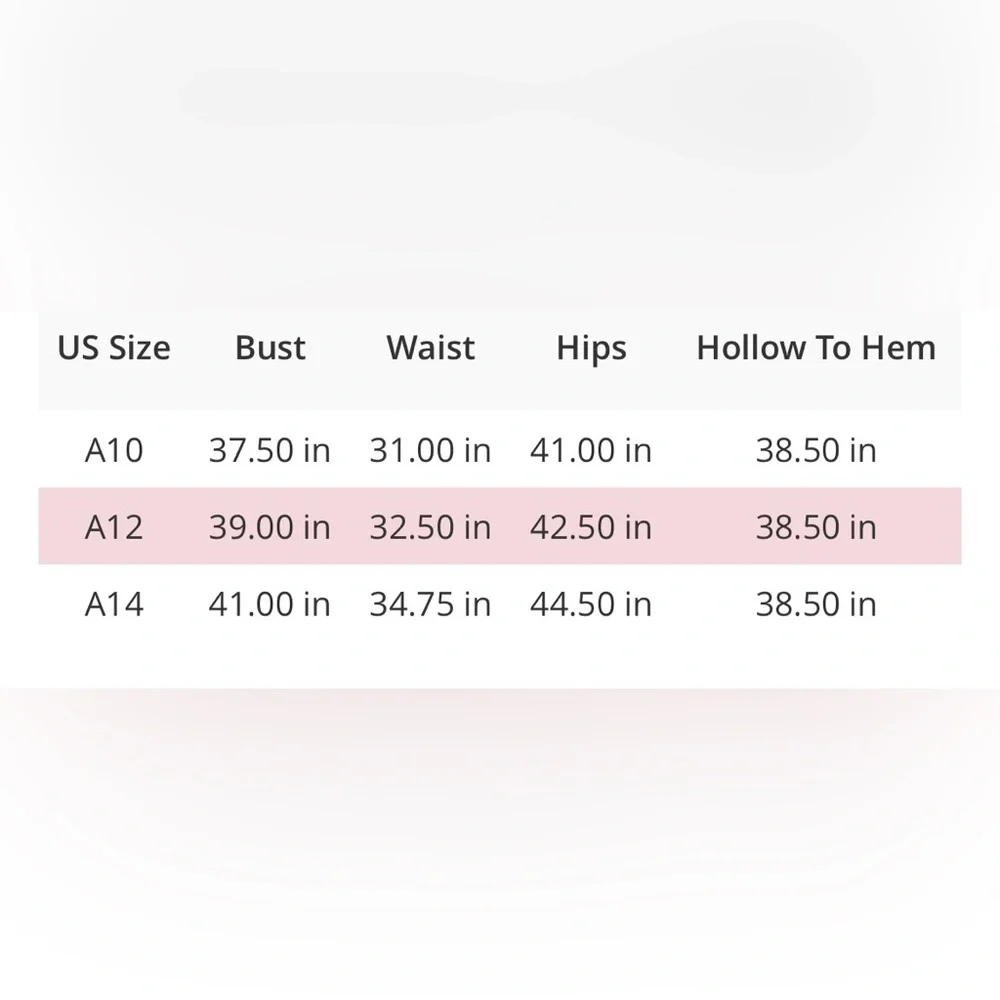
Task: Click the Bust column header
Action: (x=270, y=348)
